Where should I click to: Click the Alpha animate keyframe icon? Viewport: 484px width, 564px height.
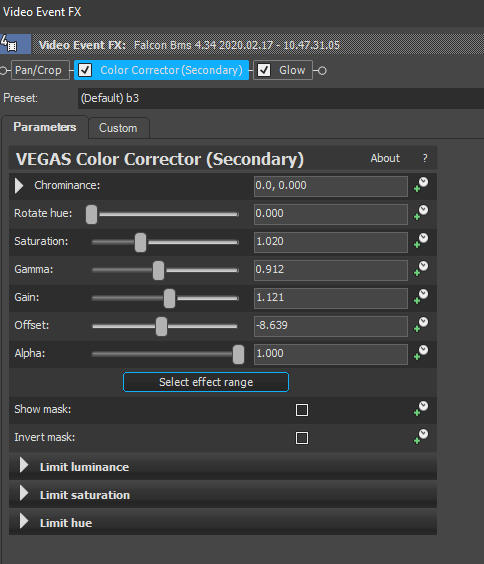click(x=421, y=353)
